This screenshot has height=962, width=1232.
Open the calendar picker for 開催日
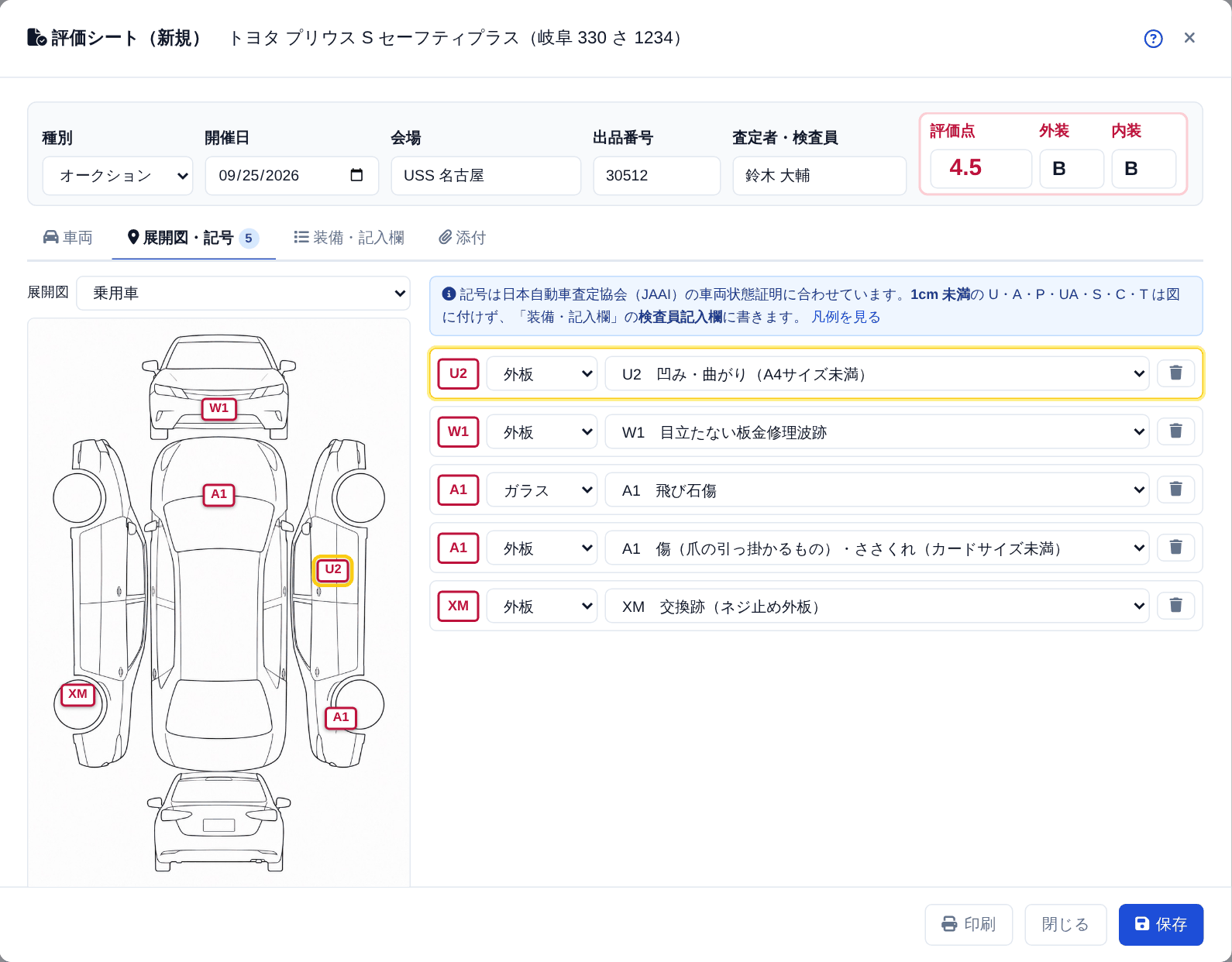pyautogui.click(x=356, y=175)
